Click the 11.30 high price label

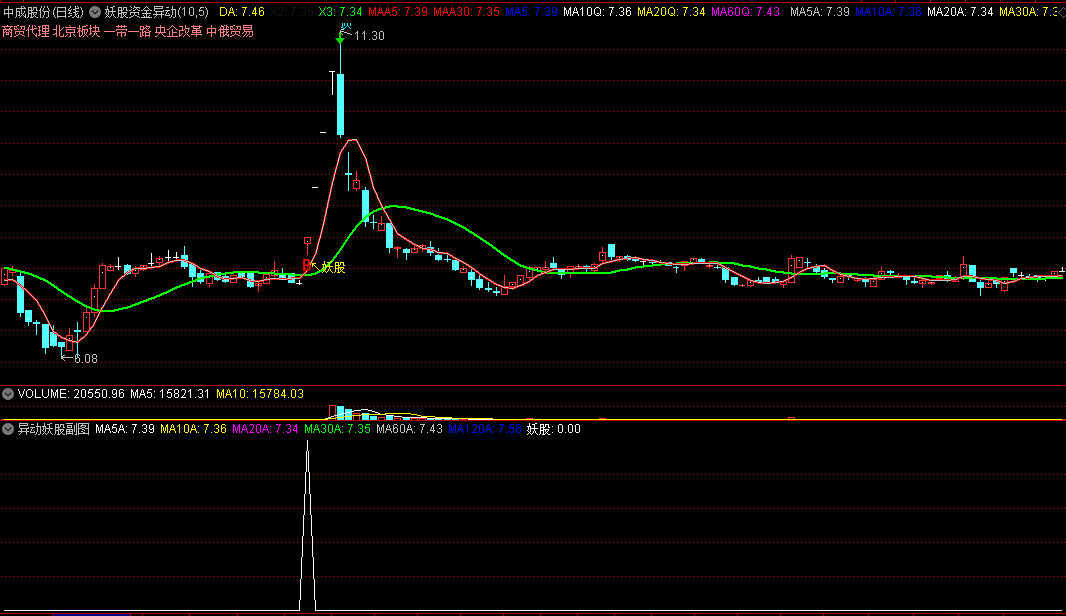click(x=369, y=36)
